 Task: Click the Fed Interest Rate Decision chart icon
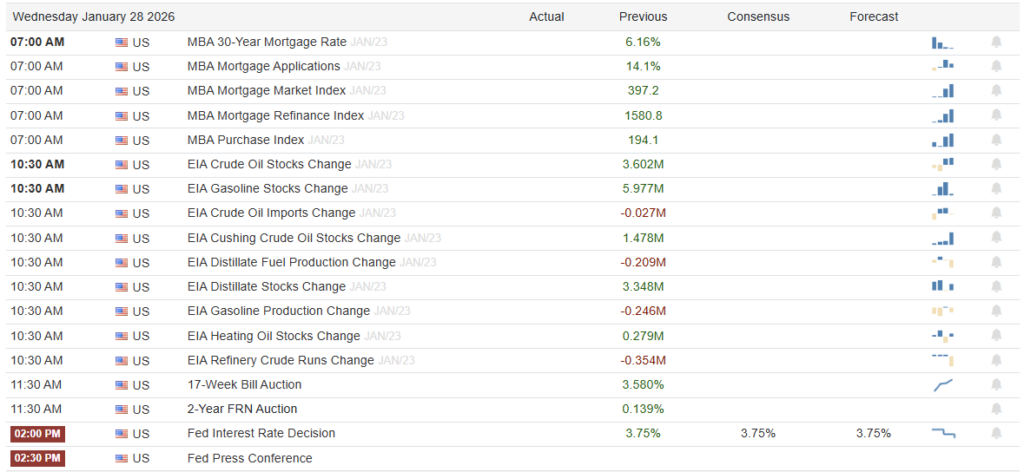(943, 433)
